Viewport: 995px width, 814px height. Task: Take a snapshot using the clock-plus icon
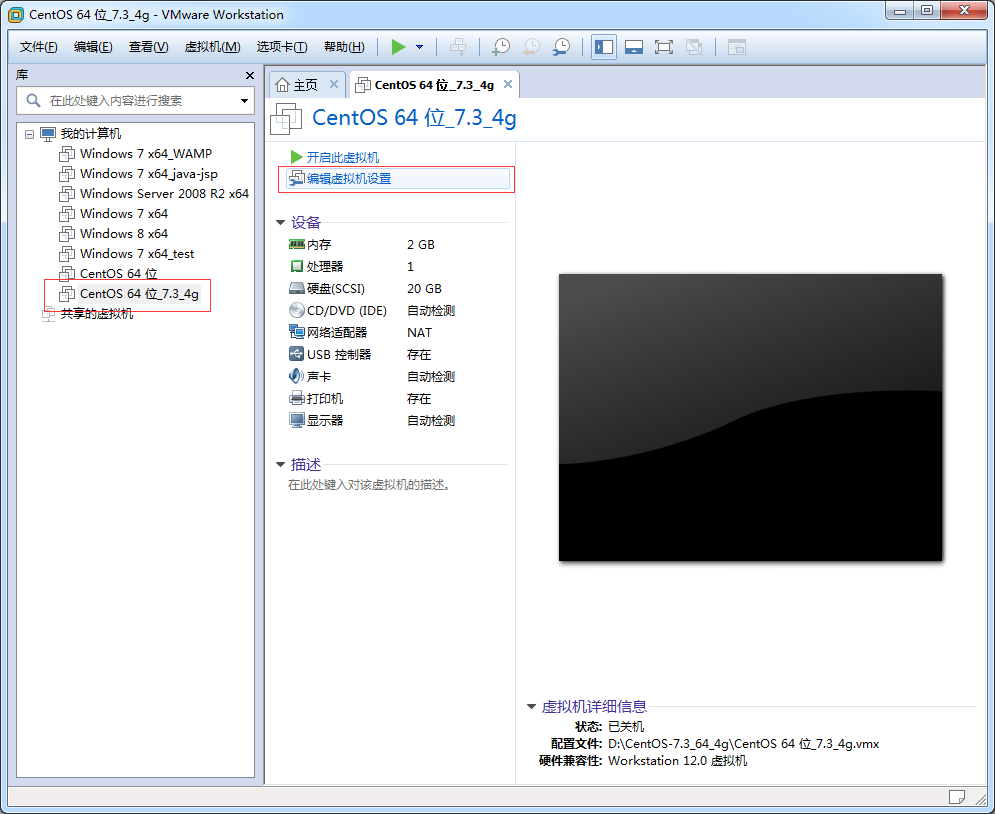pyautogui.click(x=501, y=47)
